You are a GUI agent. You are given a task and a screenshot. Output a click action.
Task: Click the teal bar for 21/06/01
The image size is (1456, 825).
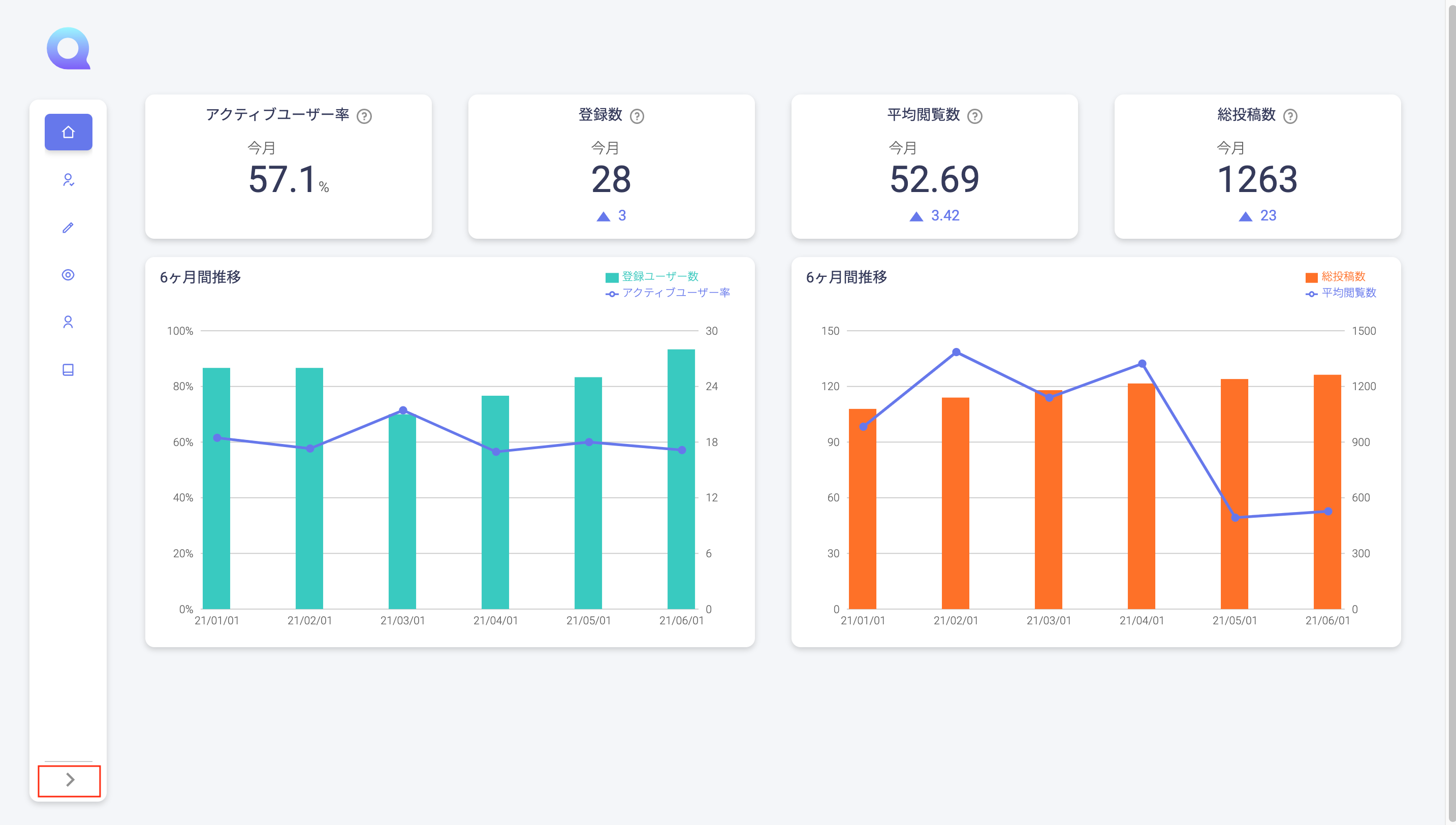tap(681, 479)
